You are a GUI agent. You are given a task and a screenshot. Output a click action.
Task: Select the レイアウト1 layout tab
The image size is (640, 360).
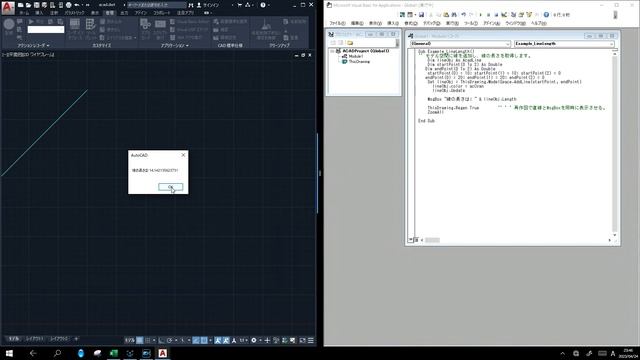34,339
